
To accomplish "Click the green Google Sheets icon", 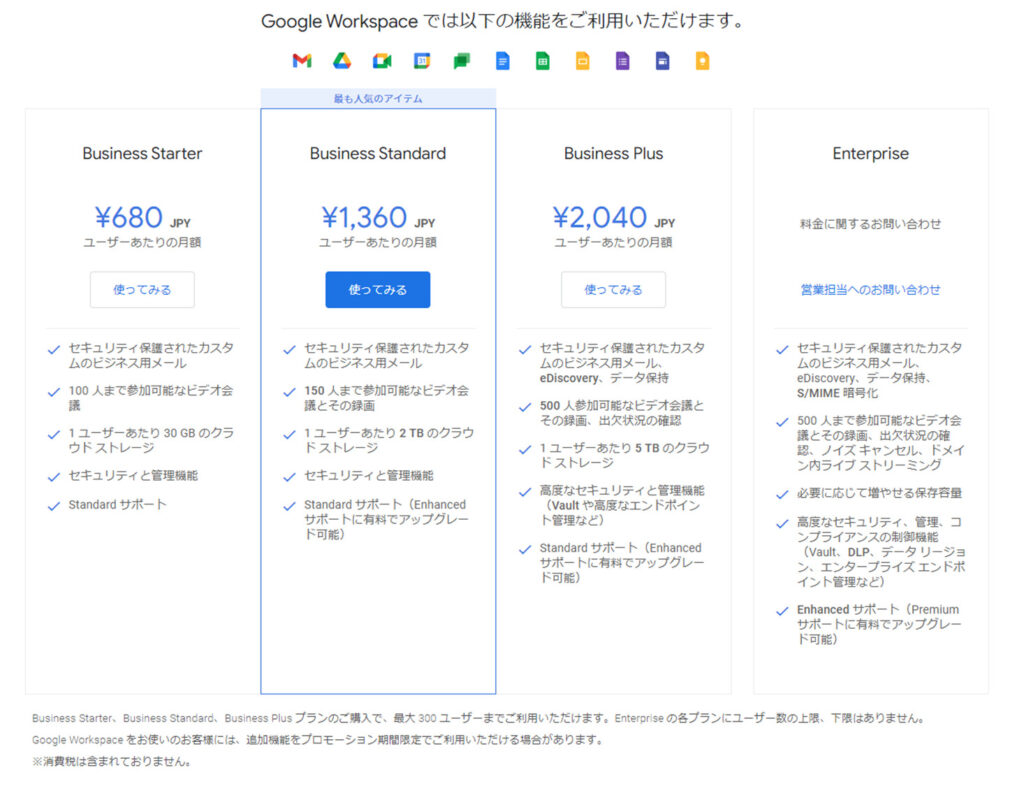I will [x=542, y=61].
